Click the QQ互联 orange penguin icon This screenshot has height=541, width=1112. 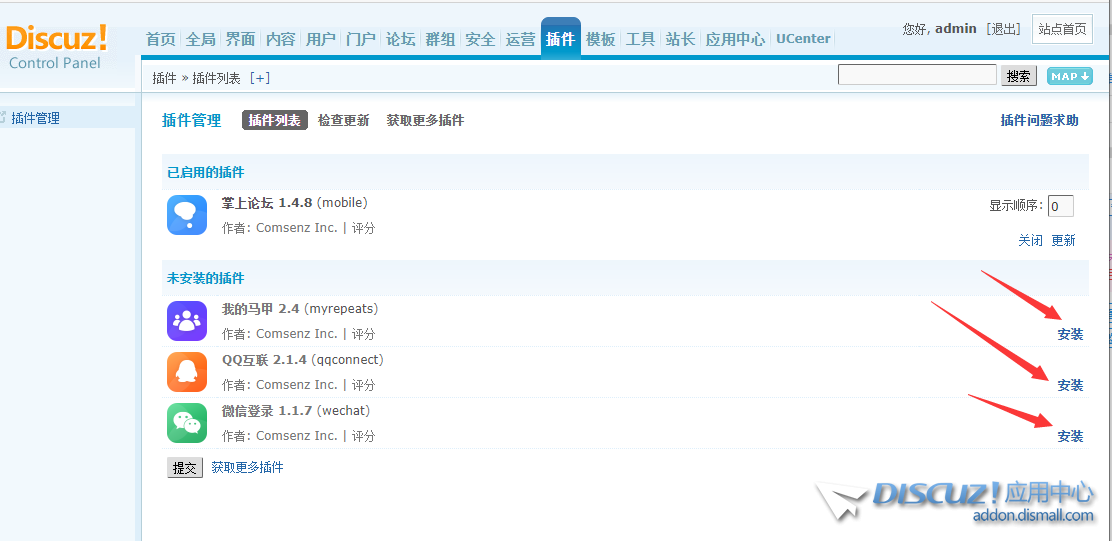coord(187,372)
